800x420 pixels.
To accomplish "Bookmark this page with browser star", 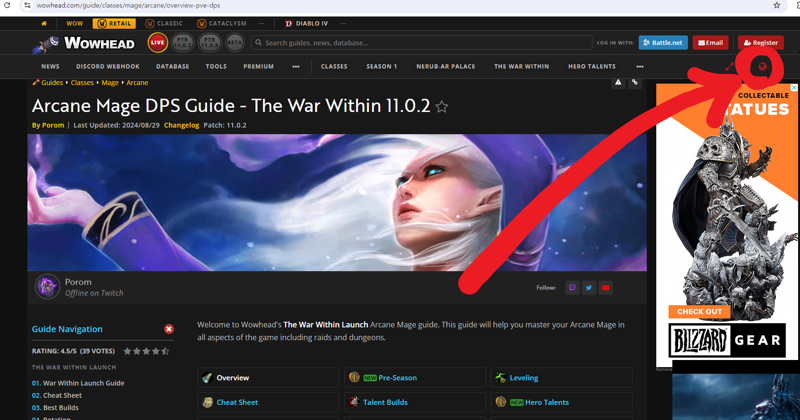I will 777,5.
